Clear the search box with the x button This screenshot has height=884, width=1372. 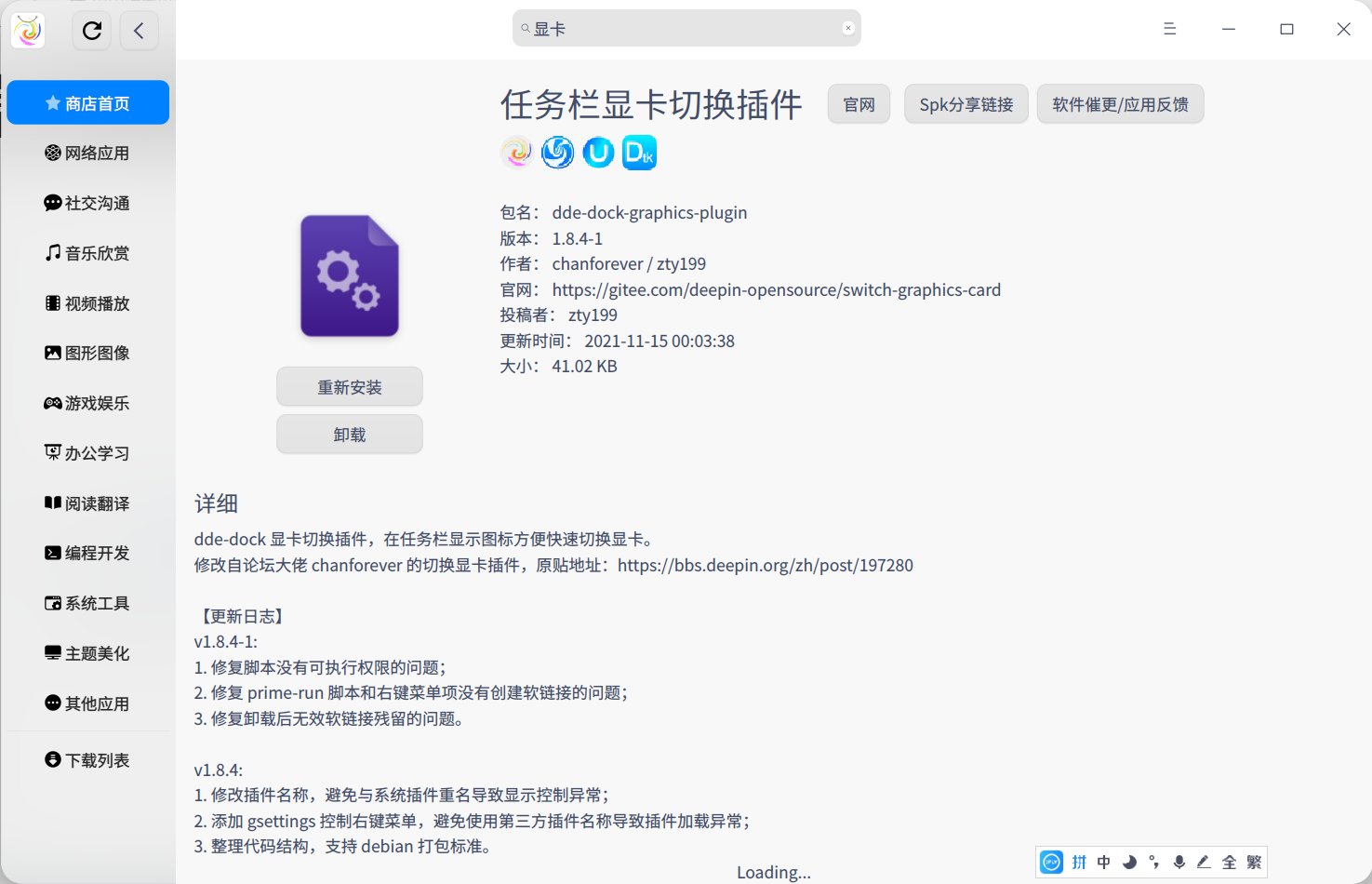pos(847,27)
